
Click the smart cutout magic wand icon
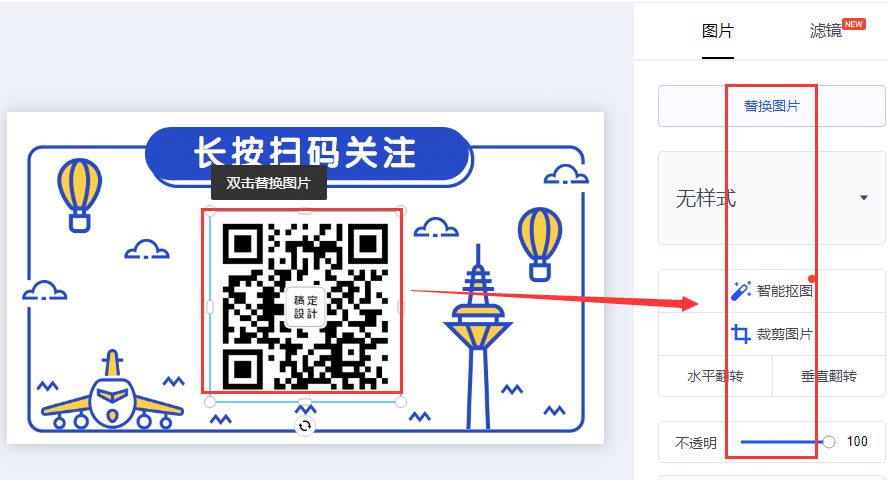click(x=741, y=291)
